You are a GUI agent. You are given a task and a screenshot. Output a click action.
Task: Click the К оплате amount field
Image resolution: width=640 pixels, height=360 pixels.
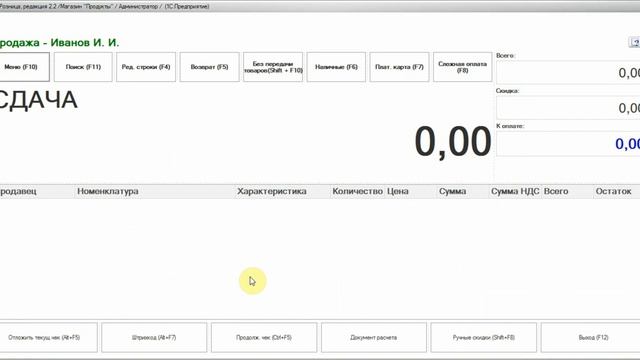[568, 144]
